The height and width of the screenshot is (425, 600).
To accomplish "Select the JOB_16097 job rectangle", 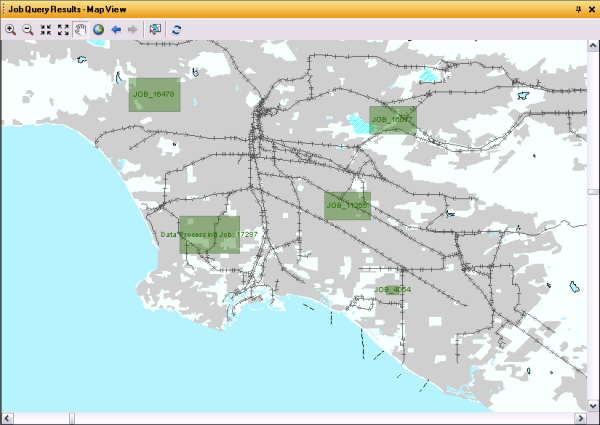I will click(392, 120).
